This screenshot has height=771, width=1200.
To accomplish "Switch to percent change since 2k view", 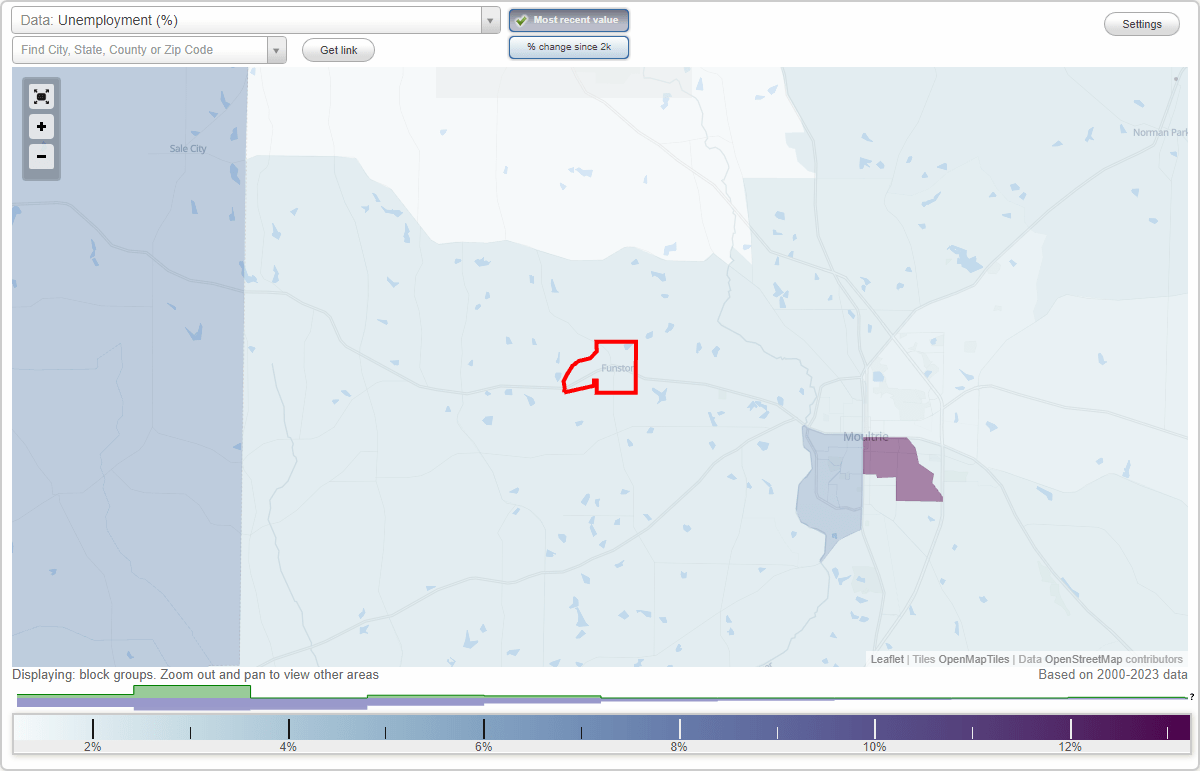I will pos(569,46).
